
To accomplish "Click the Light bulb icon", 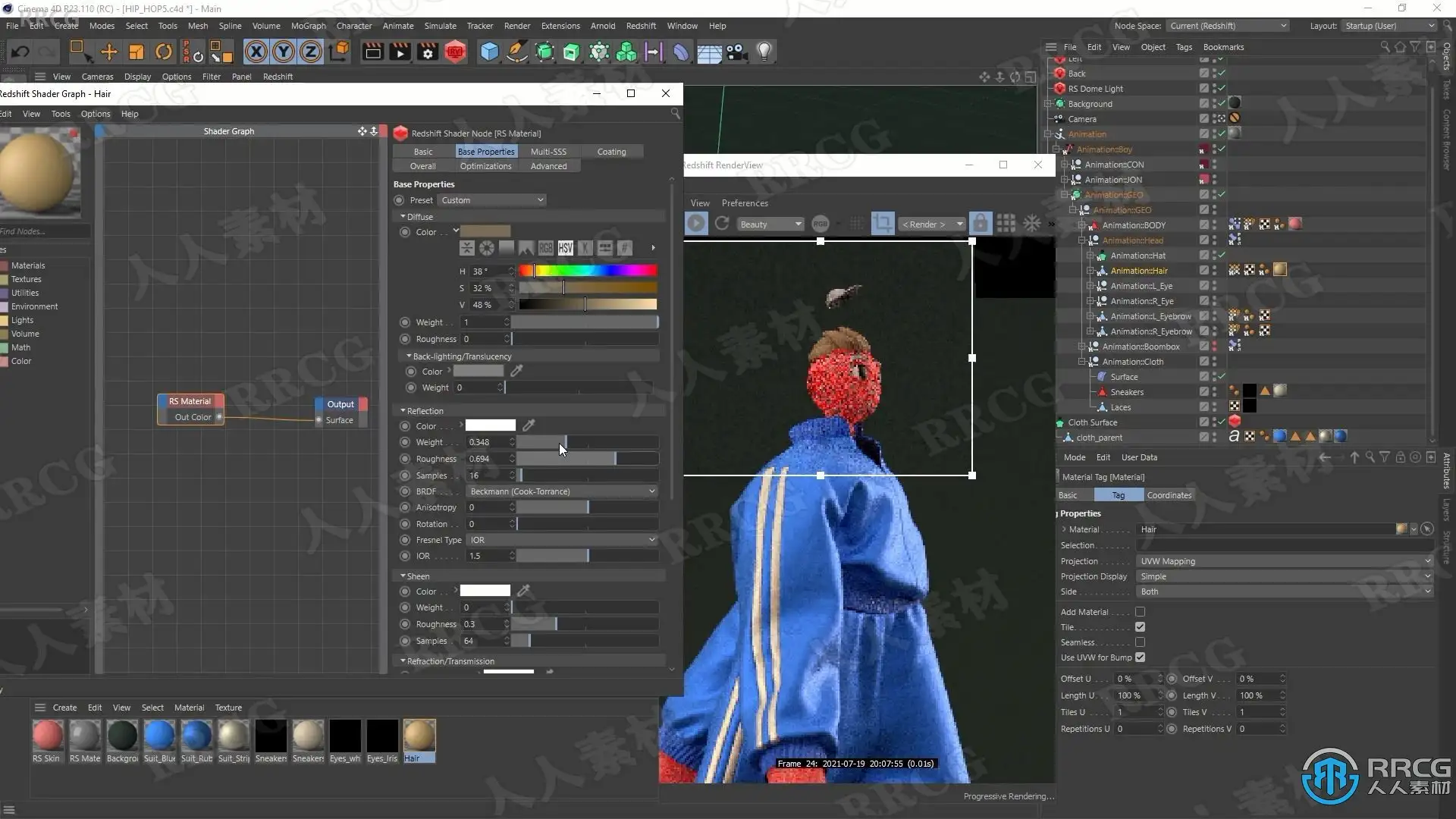I will point(764,52).
